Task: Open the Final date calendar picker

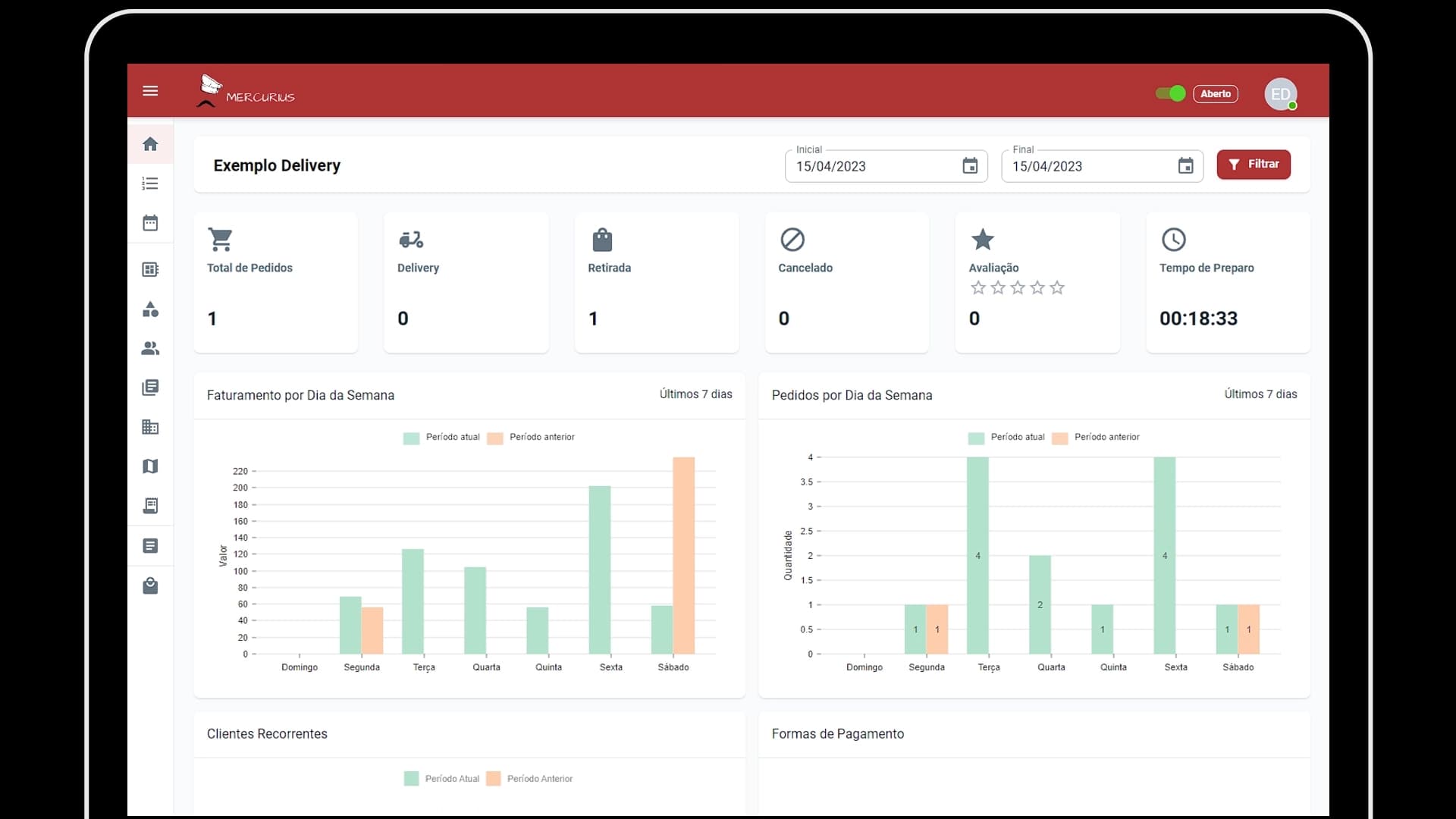Action: pos(1185,166)
